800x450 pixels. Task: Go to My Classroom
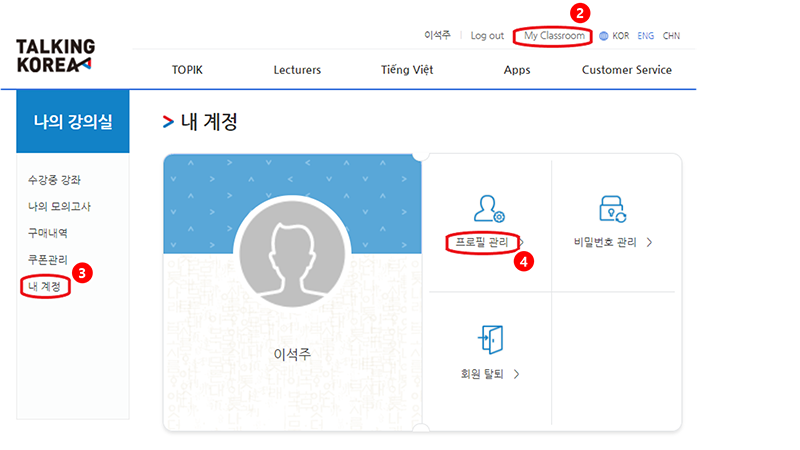554,36
